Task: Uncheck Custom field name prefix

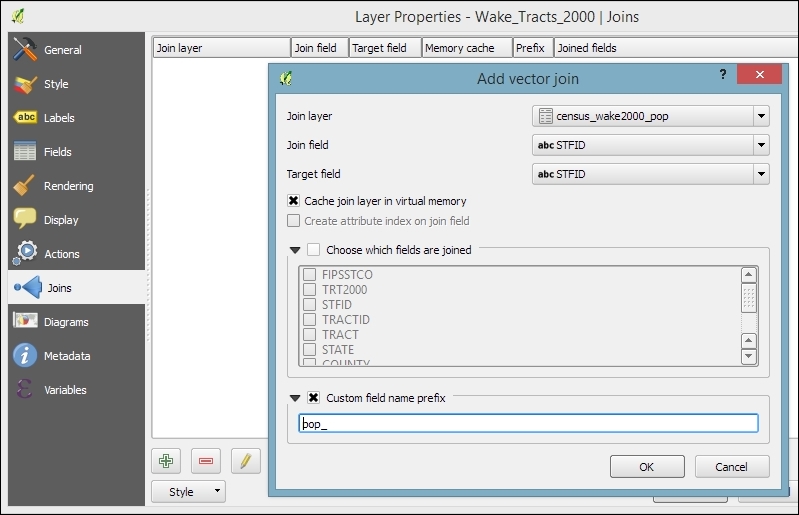Action: [x=313, y=397]
